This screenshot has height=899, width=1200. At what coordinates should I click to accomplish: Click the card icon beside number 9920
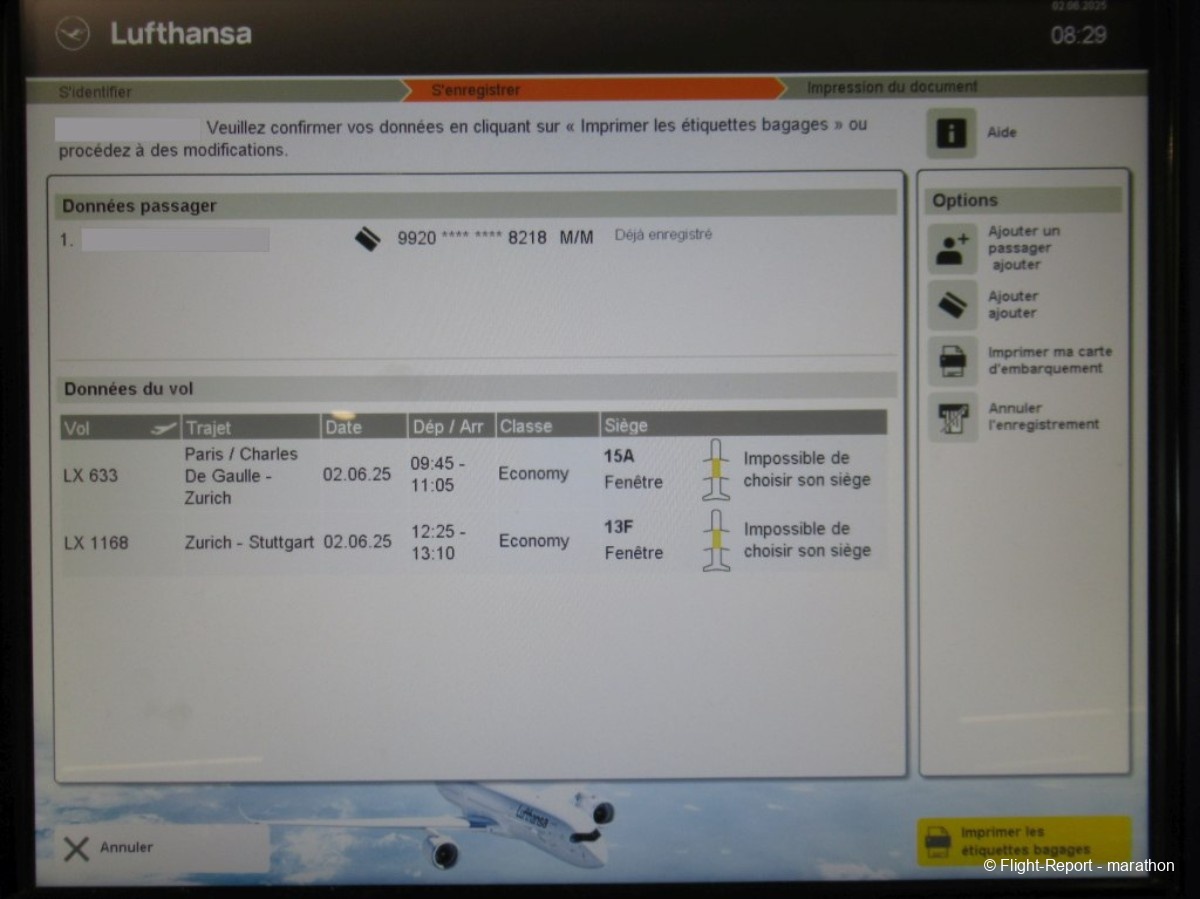(368, 239)
